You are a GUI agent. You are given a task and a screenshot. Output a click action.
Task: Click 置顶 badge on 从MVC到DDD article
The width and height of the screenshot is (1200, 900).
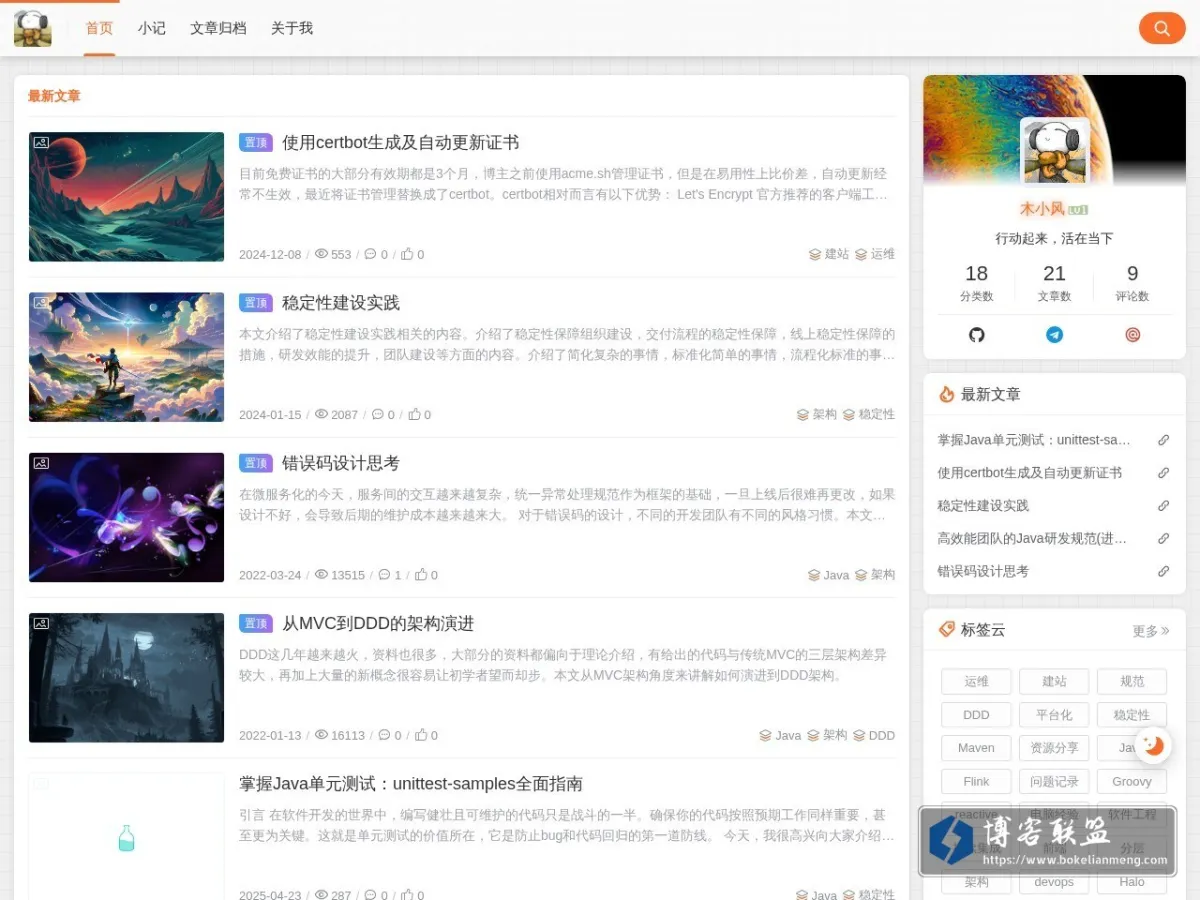[256, 624]
